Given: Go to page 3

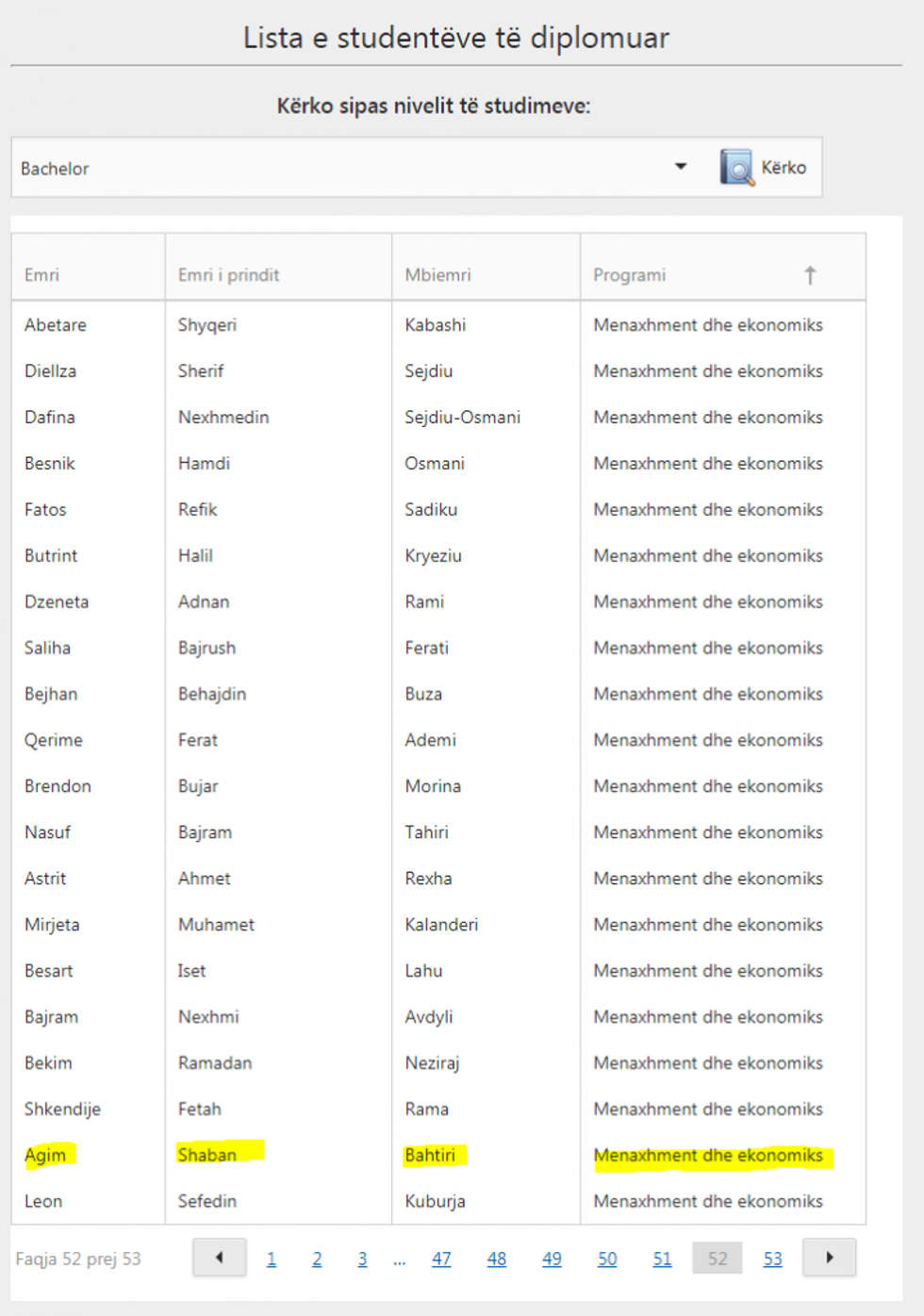Looking at the screenshot, I should click(x=362, y=1259).
